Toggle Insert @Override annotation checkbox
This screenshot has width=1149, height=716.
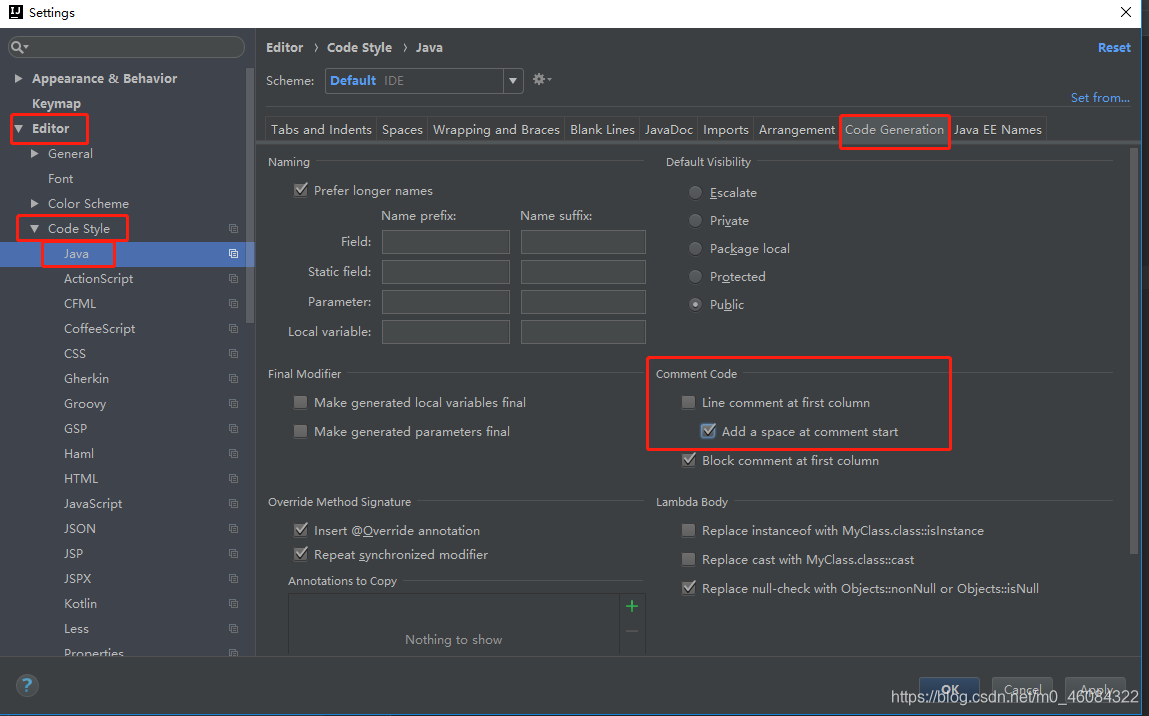[300, 530]
